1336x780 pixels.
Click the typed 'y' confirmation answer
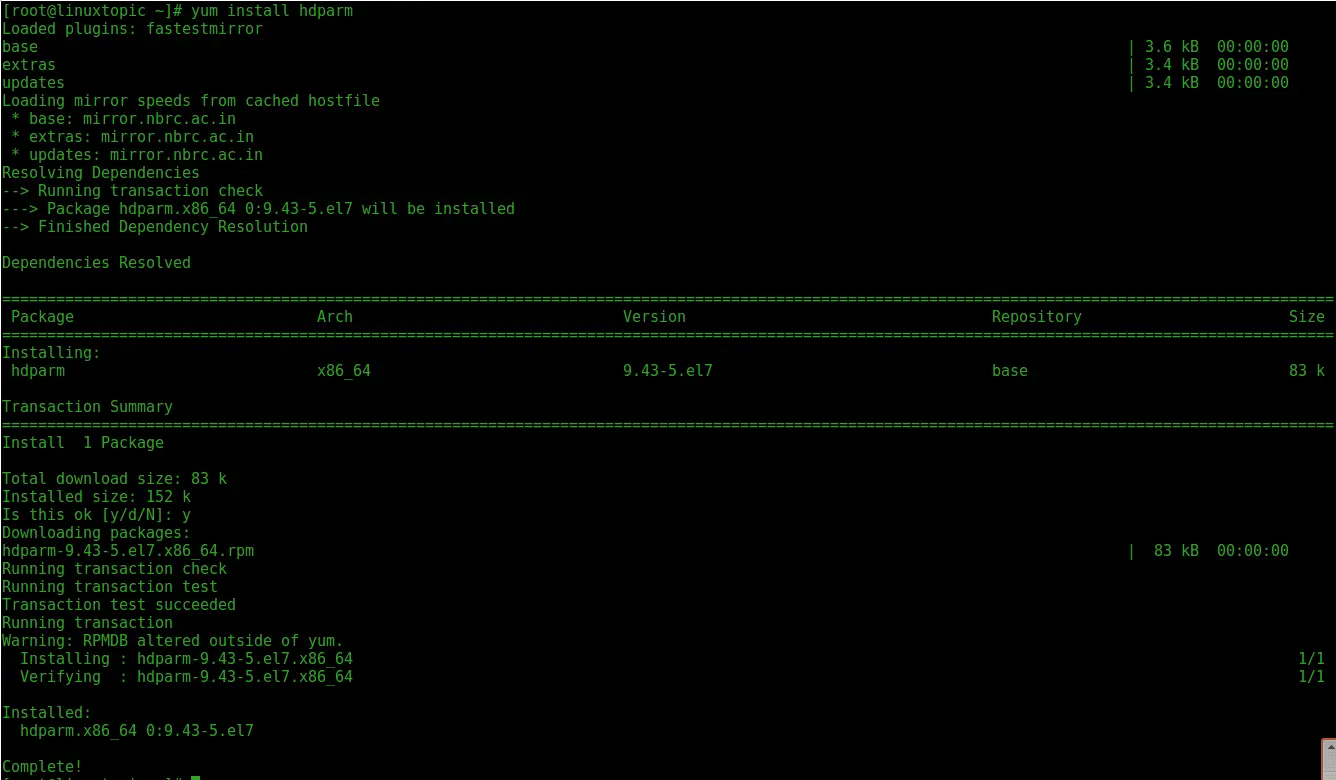(x=186, y=514)
